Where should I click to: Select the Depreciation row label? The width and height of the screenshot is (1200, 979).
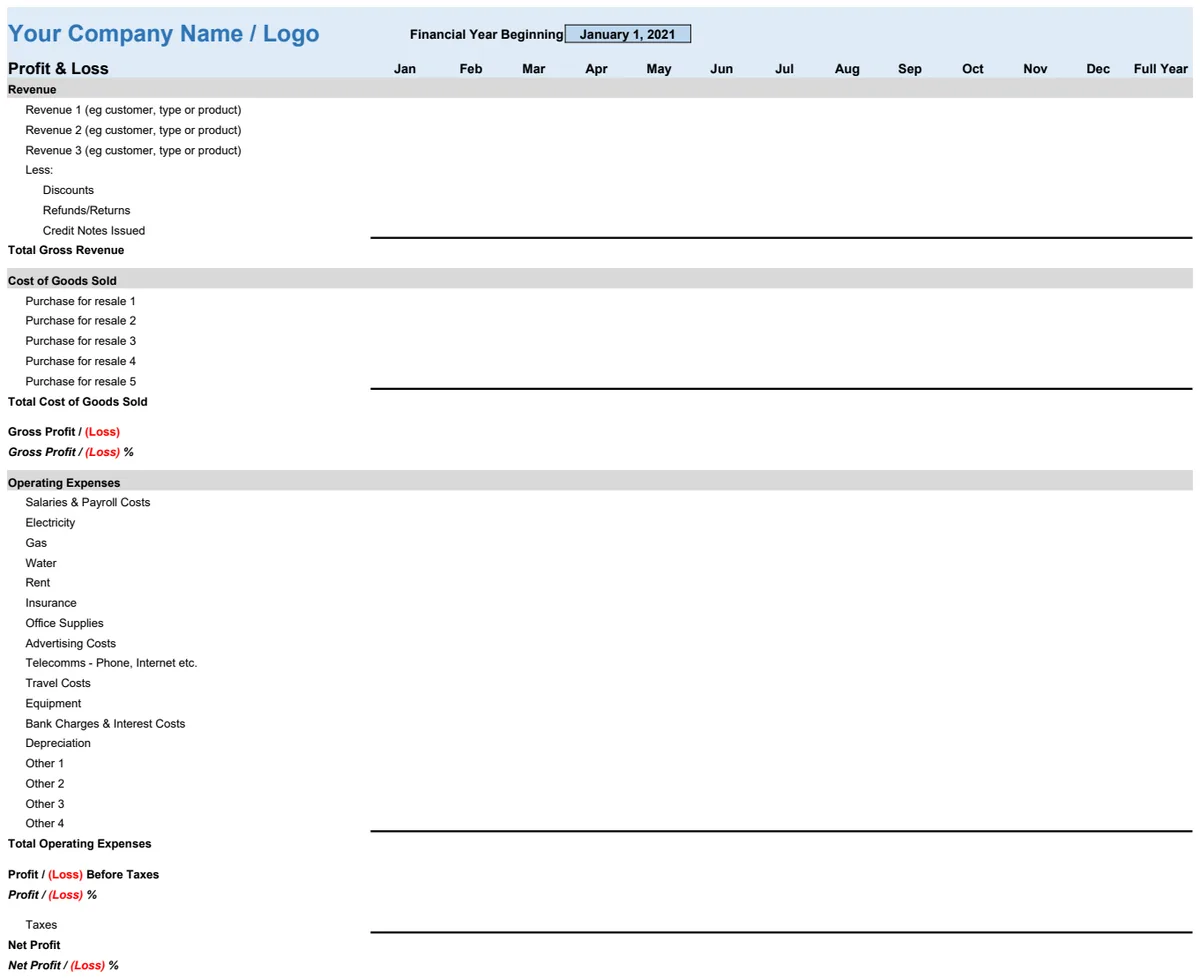pos(58,743)
